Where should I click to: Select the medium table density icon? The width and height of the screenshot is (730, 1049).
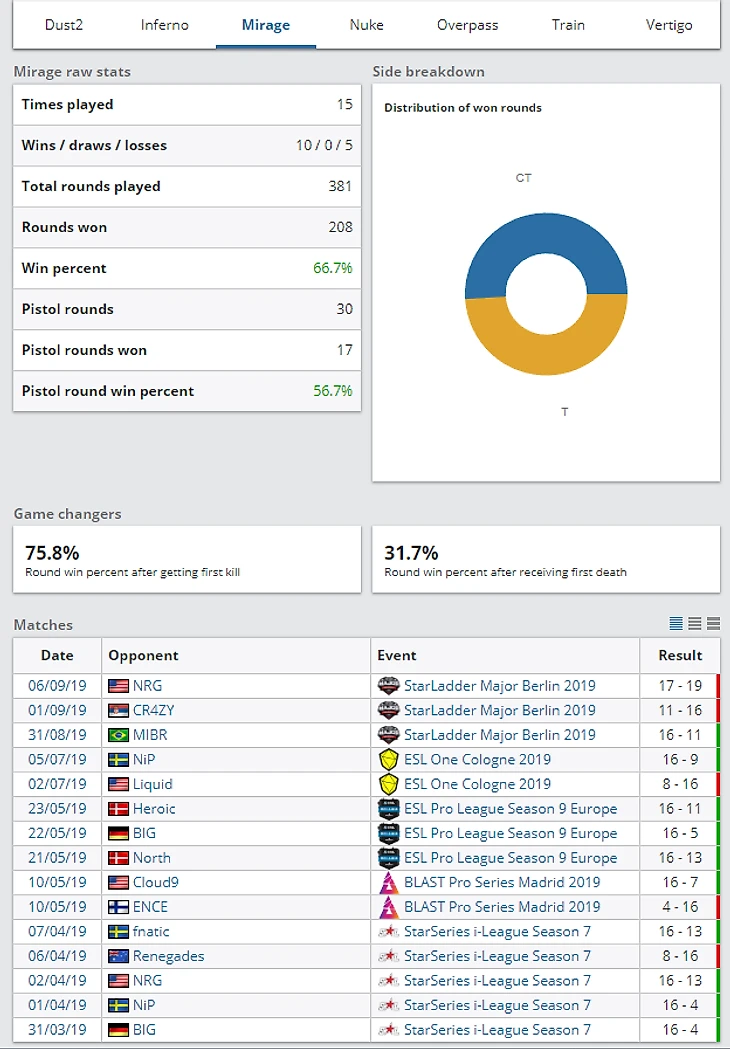695,624
